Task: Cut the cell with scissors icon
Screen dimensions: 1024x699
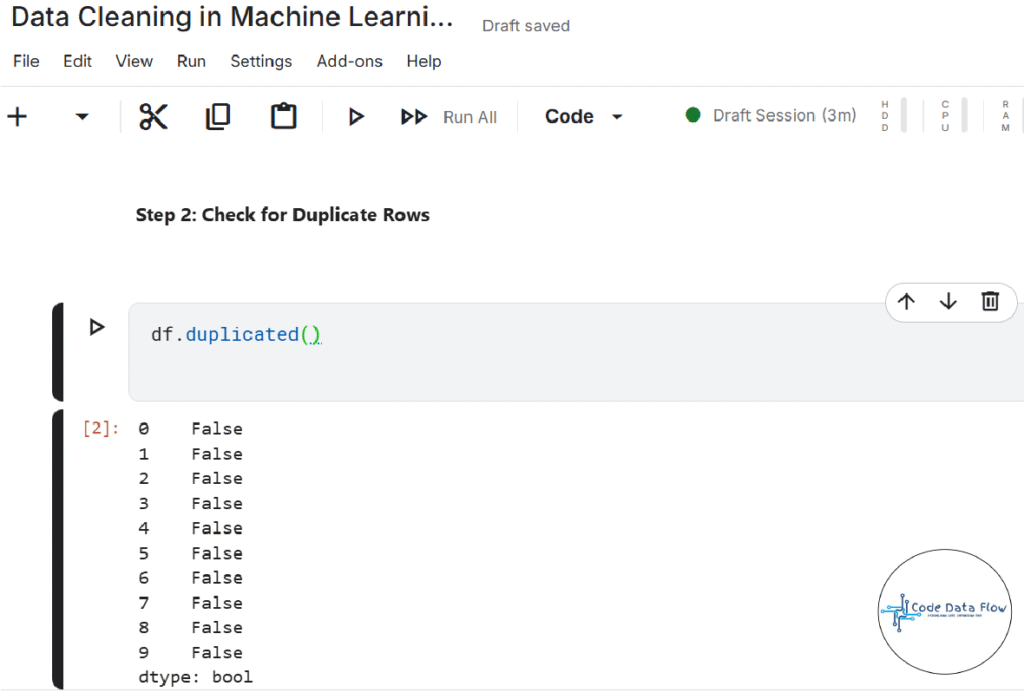Action: [153, 117]
